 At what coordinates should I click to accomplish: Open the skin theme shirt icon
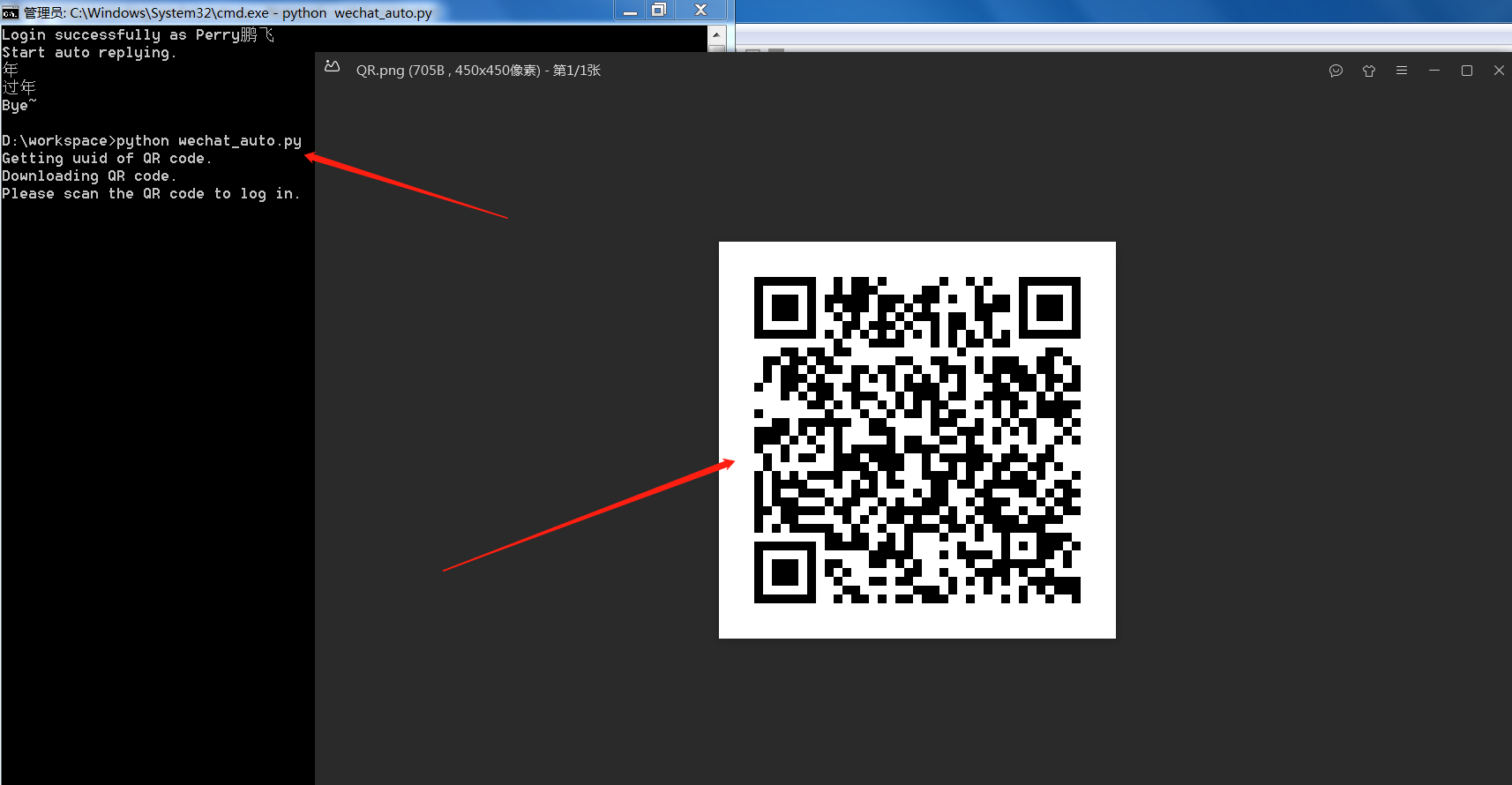(x=1369, y=71)
